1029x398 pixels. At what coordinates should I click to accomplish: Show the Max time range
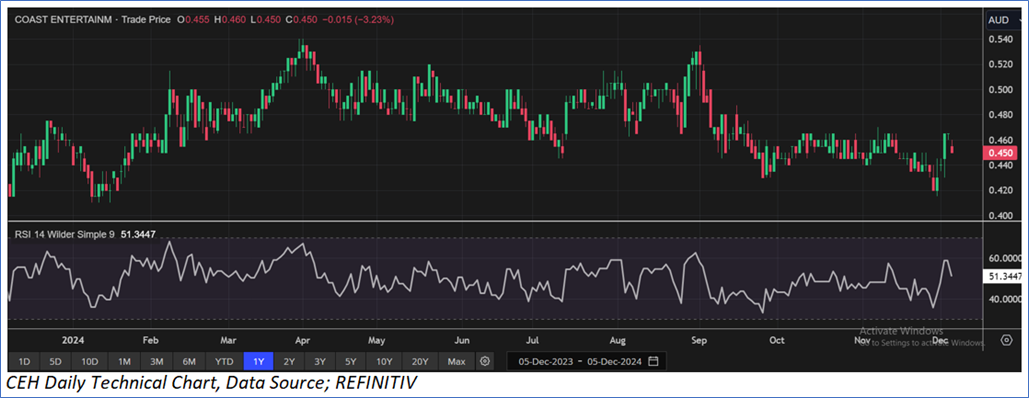tap(456, 361)
